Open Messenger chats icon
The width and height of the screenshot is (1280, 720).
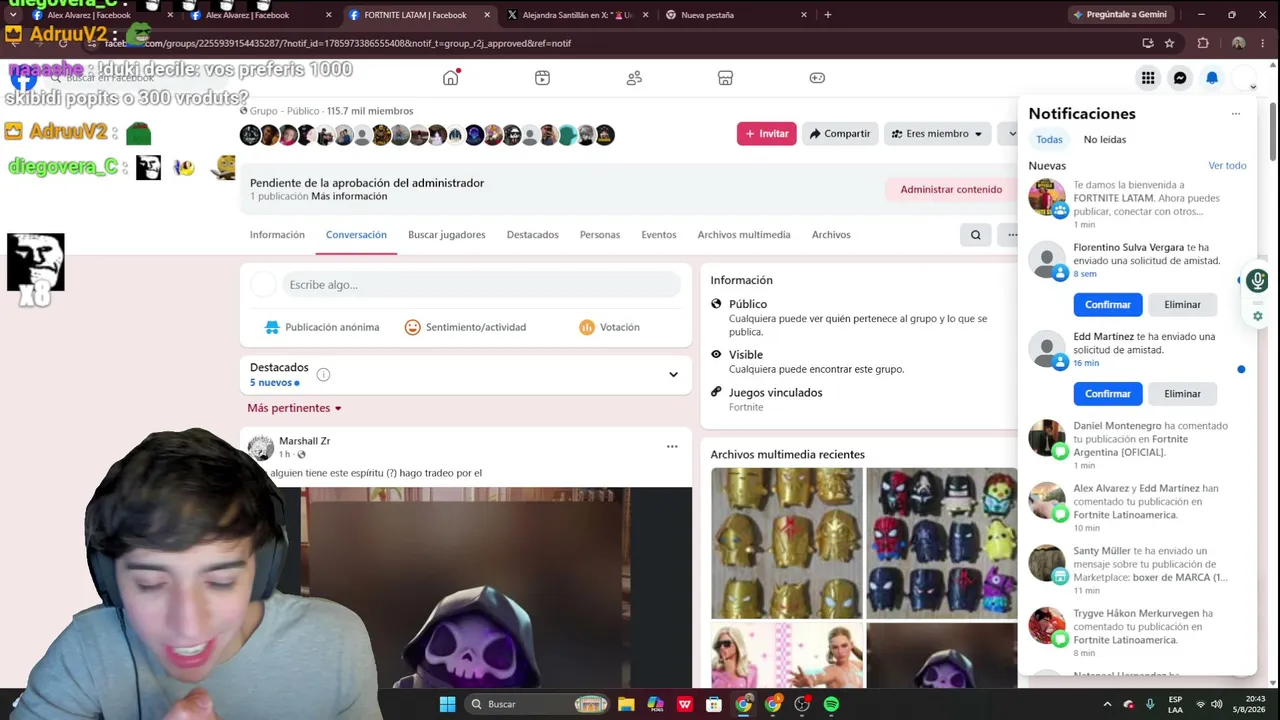point(1180,78)
